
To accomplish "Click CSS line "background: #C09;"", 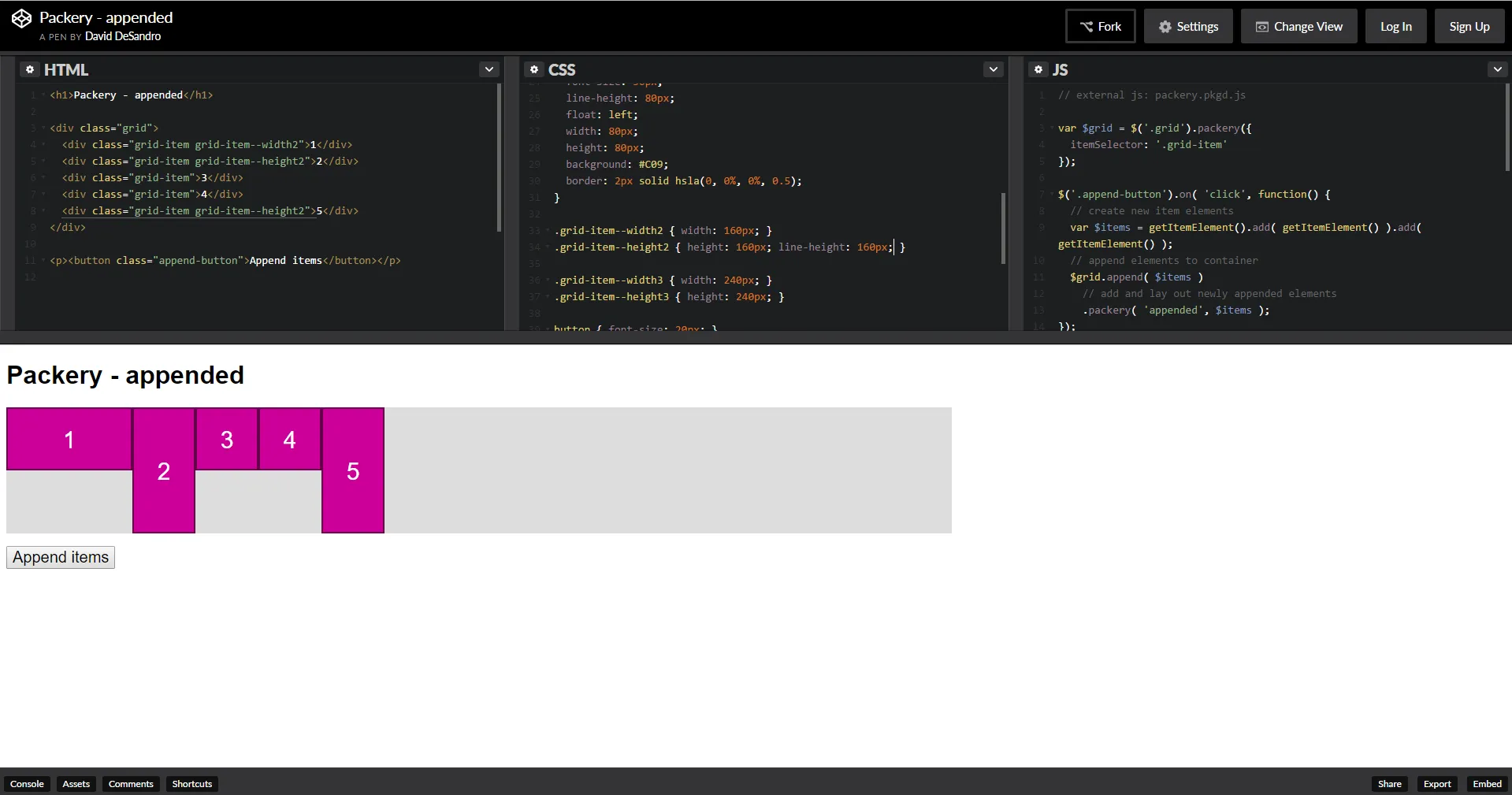I will click(617, 165).
